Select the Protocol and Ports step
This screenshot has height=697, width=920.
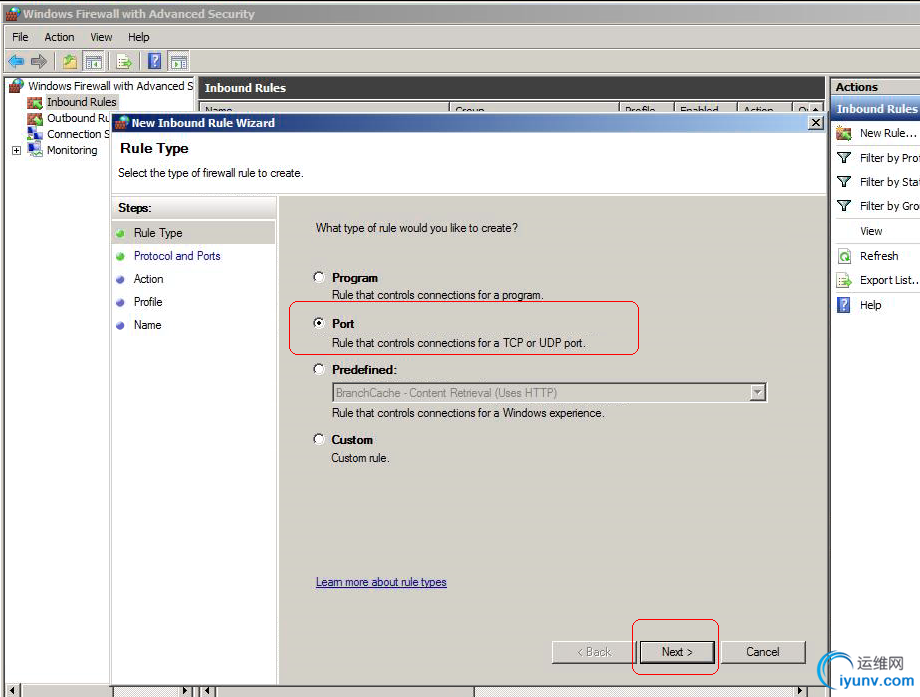[x=177, y=256]
